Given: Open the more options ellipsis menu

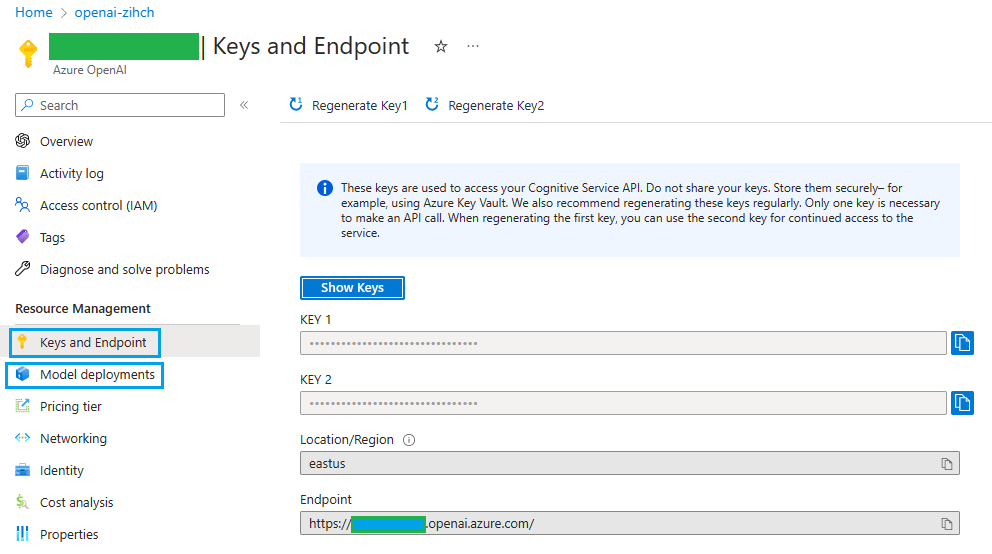Looking at the screenshot, I should click(x=473, y=46).
